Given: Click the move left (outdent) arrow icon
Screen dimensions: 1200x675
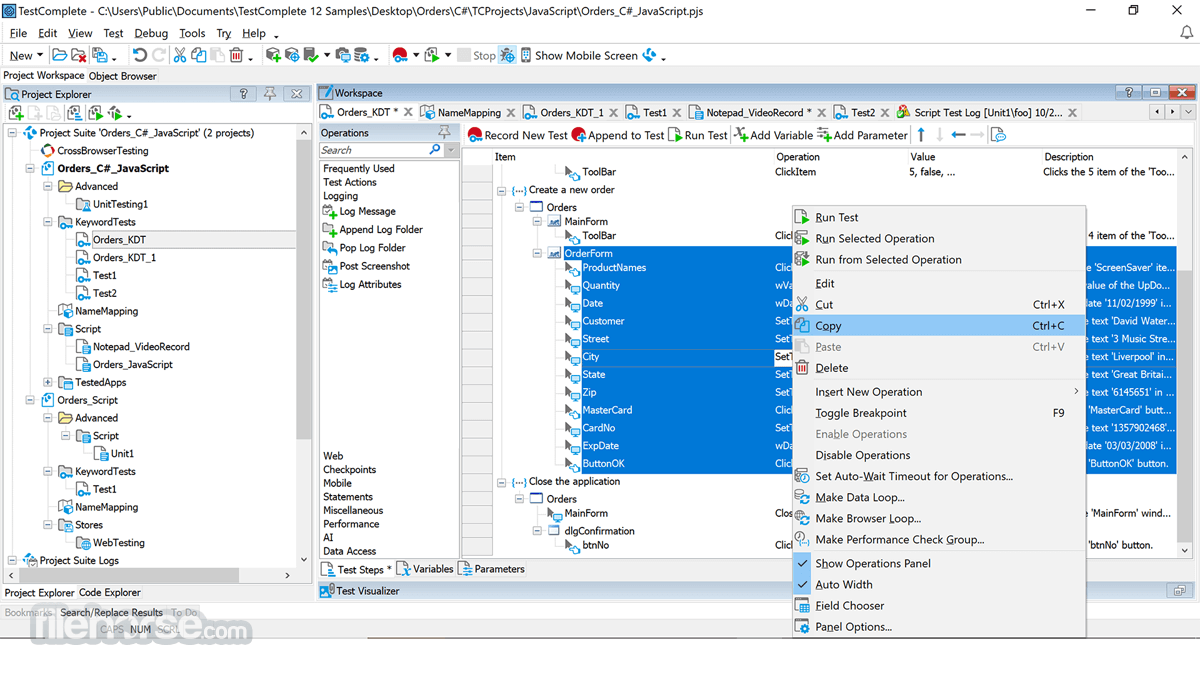Looking at the screenshot, I should pos(958,135).
